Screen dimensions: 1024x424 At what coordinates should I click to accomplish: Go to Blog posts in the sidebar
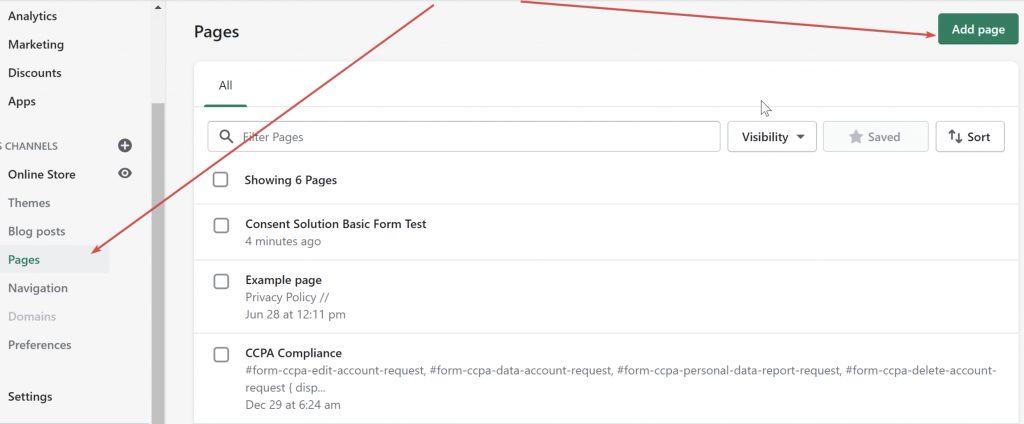36,231
